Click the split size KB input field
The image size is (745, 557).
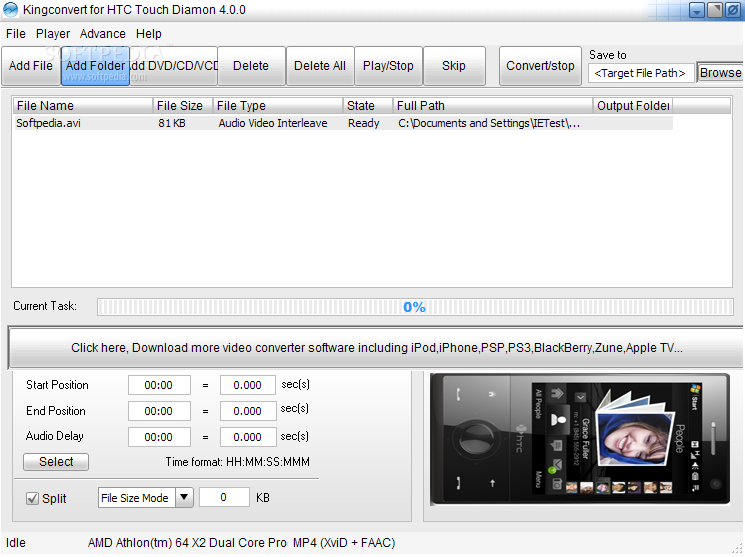tap(224, 497)
